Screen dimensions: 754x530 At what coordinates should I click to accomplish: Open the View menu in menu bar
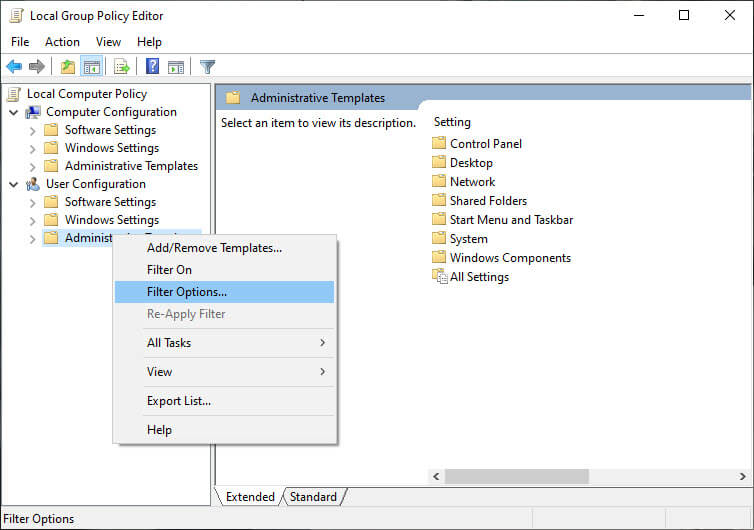(108, 42)
